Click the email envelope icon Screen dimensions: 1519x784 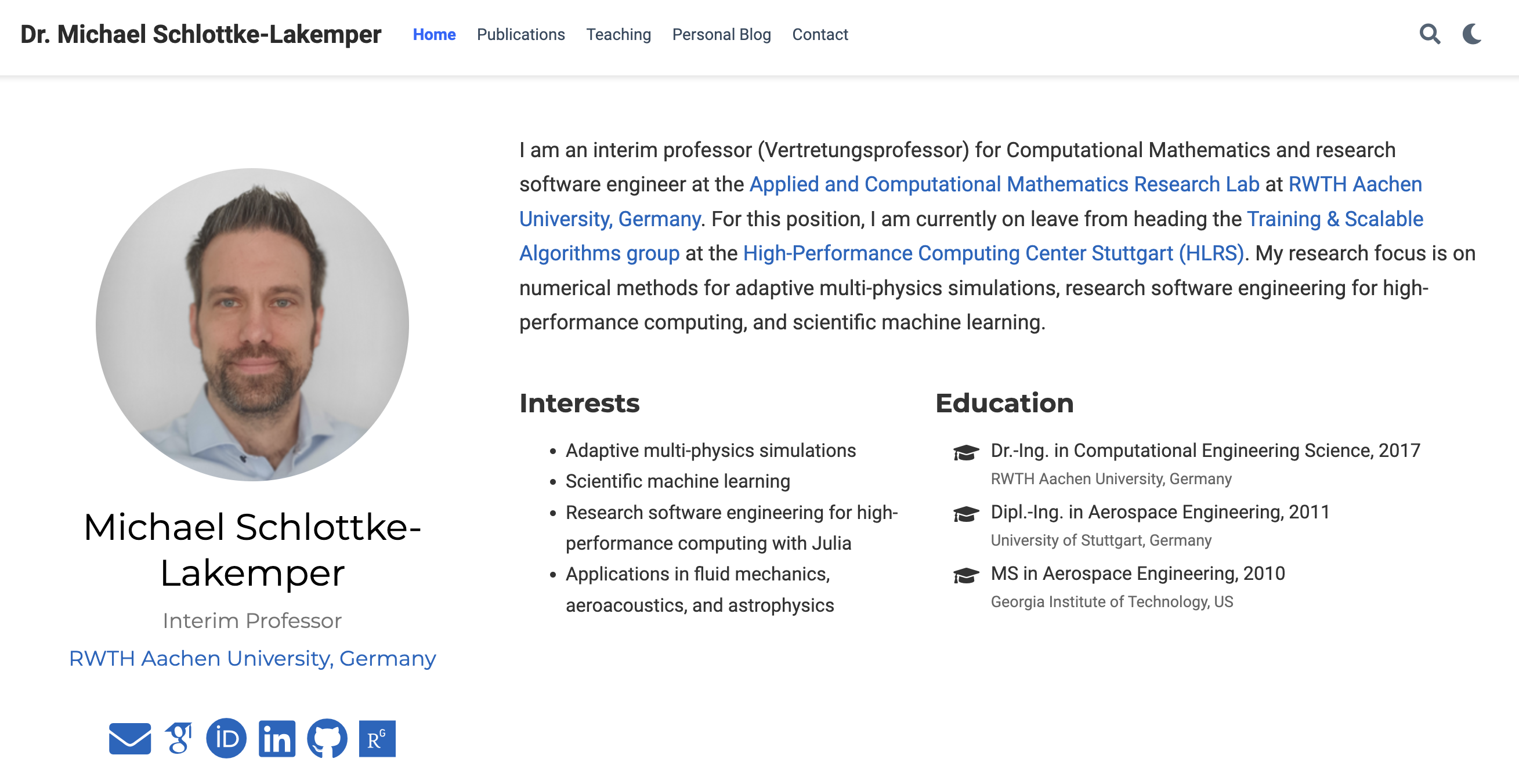130,739
